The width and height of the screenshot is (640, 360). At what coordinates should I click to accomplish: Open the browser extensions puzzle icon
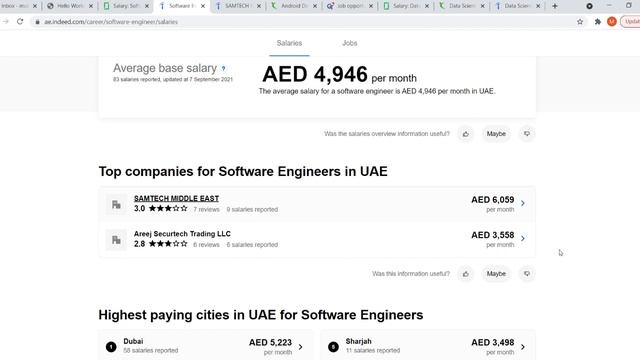598,22
